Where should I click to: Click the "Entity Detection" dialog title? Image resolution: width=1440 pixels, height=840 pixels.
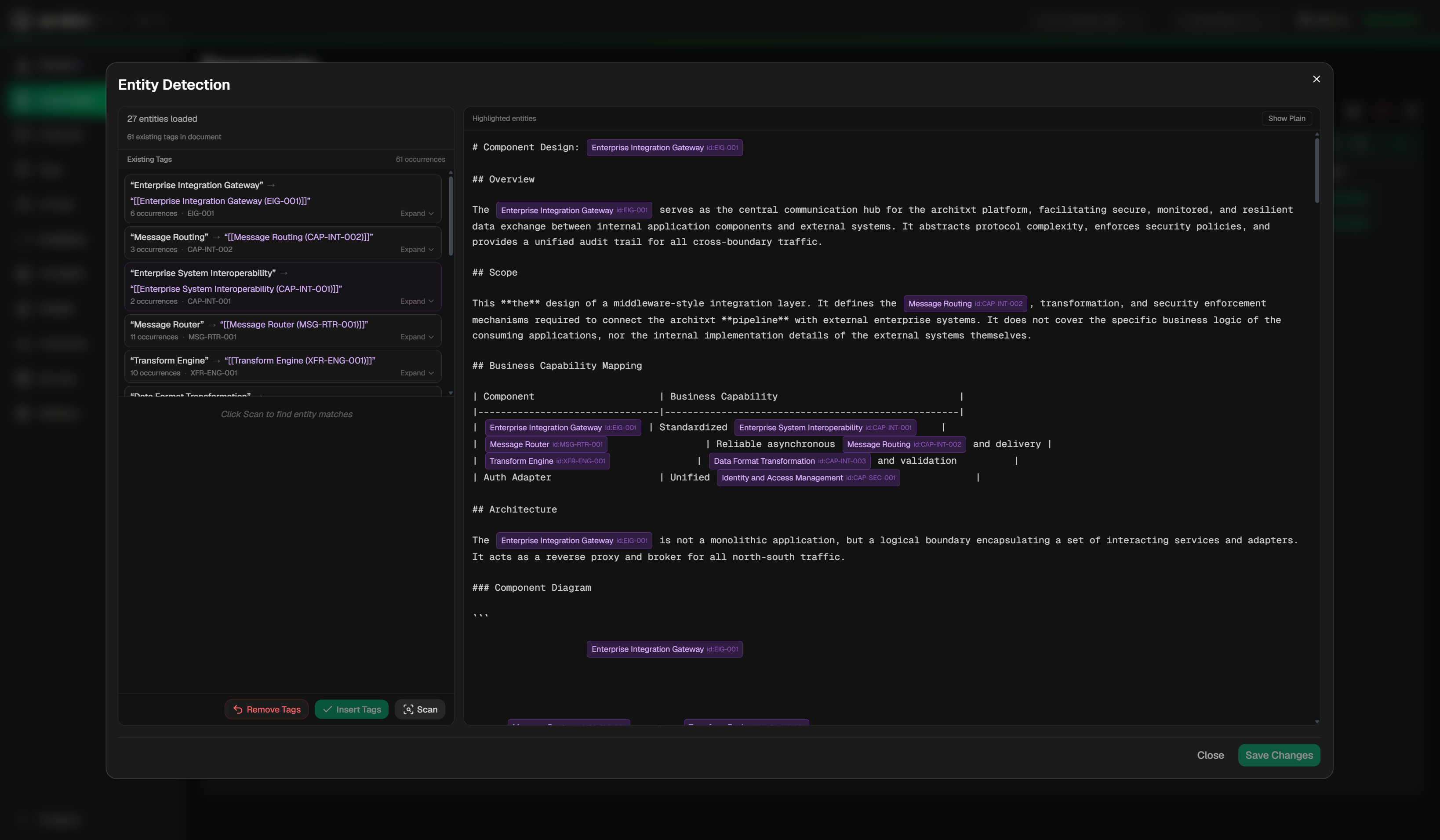tap(174, 84)
